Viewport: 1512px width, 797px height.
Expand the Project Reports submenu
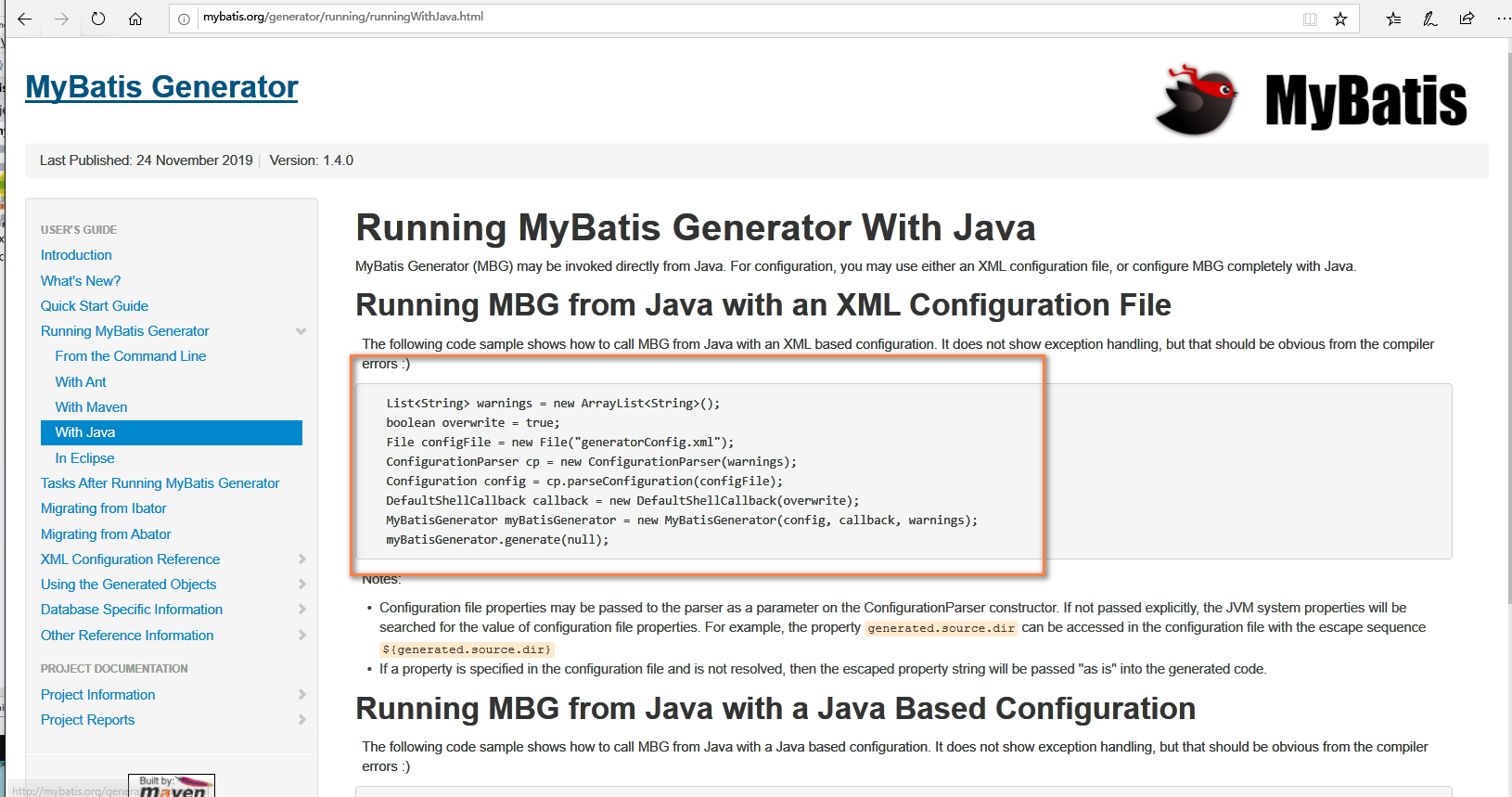pos(301,720)
